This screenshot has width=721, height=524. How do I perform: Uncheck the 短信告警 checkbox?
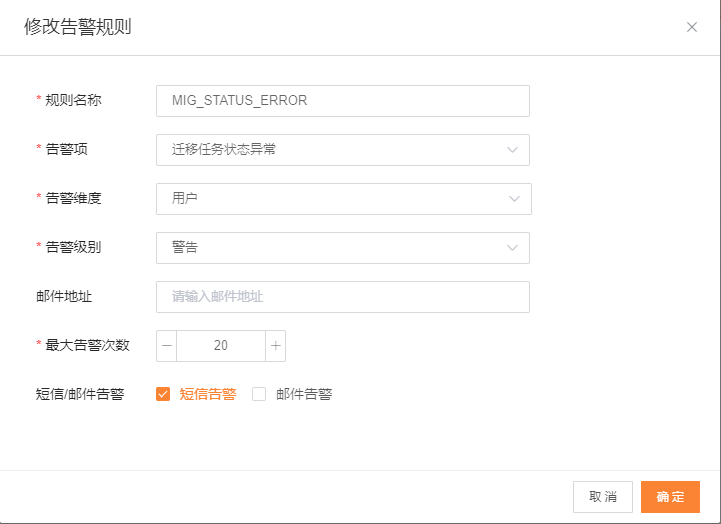point(163,394)
